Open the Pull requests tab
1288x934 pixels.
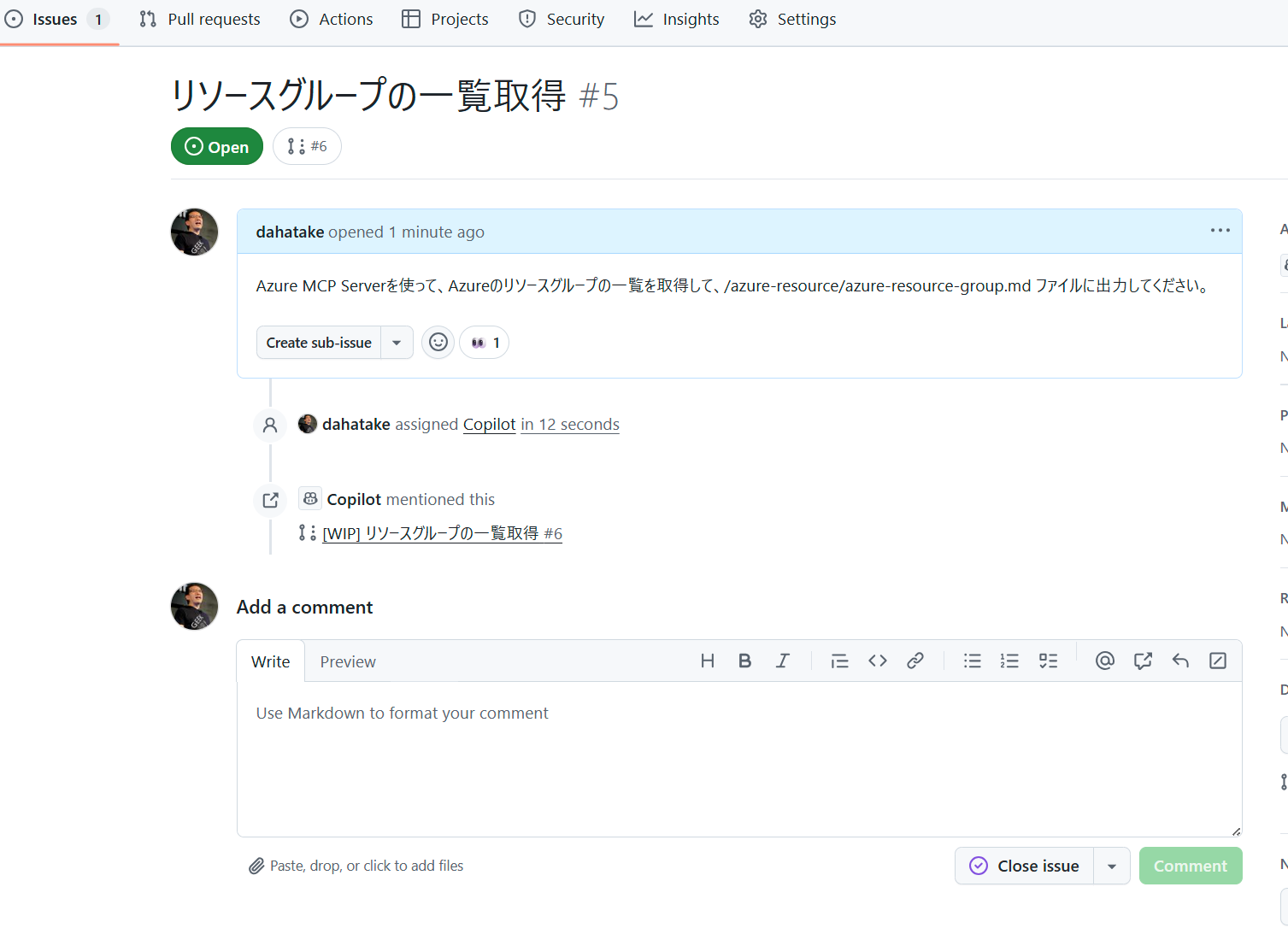(199, 19)
